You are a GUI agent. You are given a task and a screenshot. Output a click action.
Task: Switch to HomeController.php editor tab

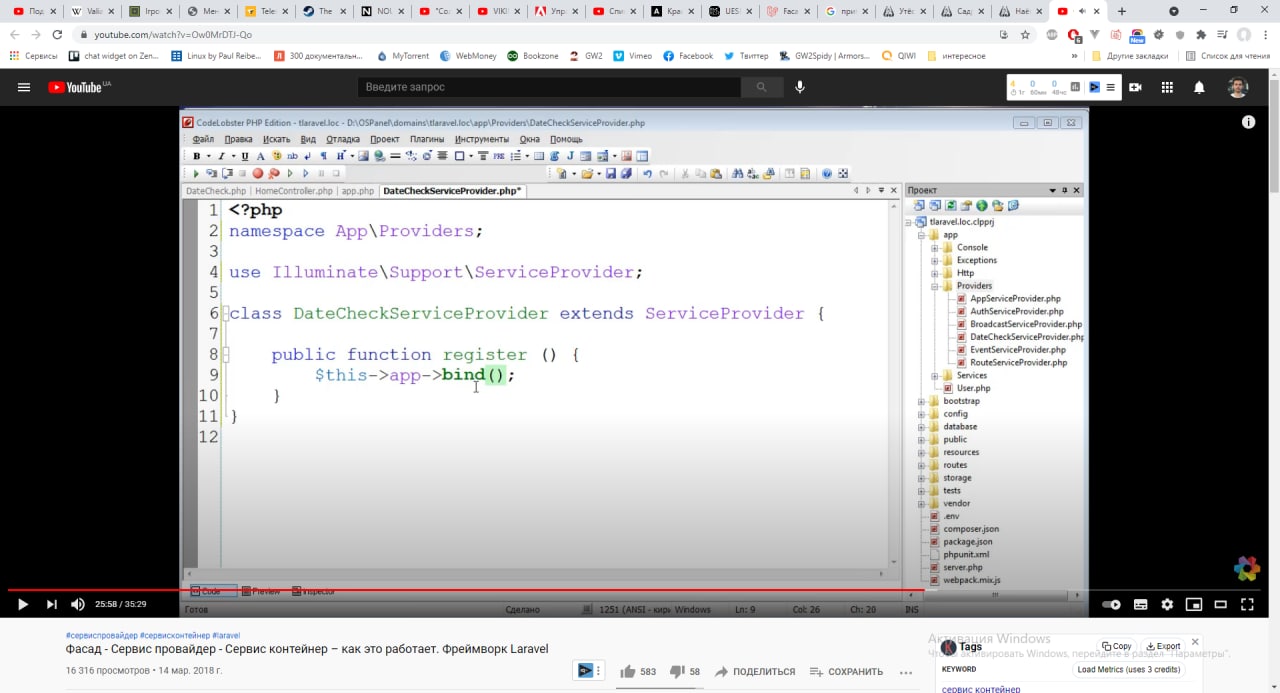[x=293, y=190]
